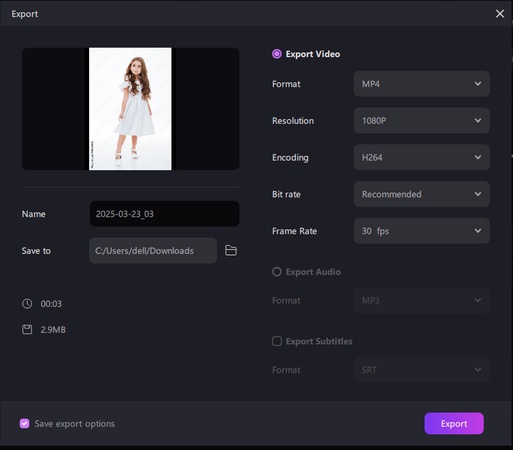Click the Bit rate label
Viewport: 513px width, 450px height.
286,194
